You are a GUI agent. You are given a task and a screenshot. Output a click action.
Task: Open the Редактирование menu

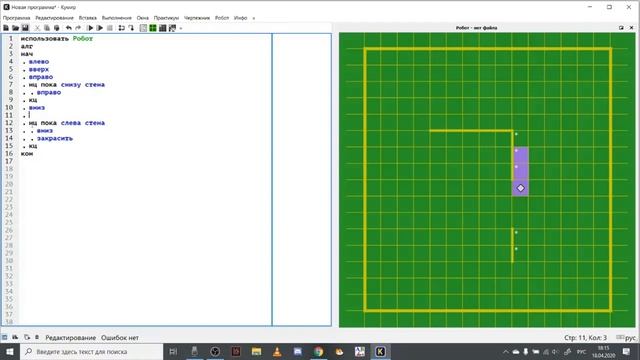(54, 18)
